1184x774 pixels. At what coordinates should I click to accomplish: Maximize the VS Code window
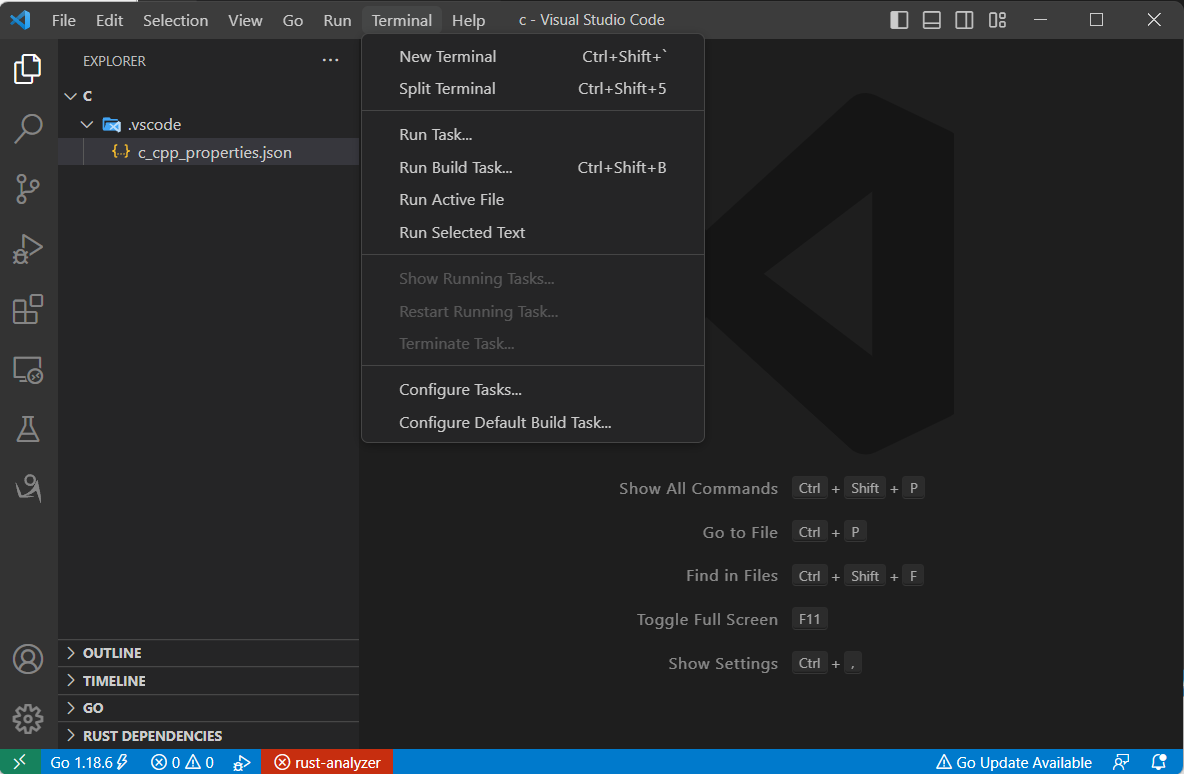pos(1096,20)
